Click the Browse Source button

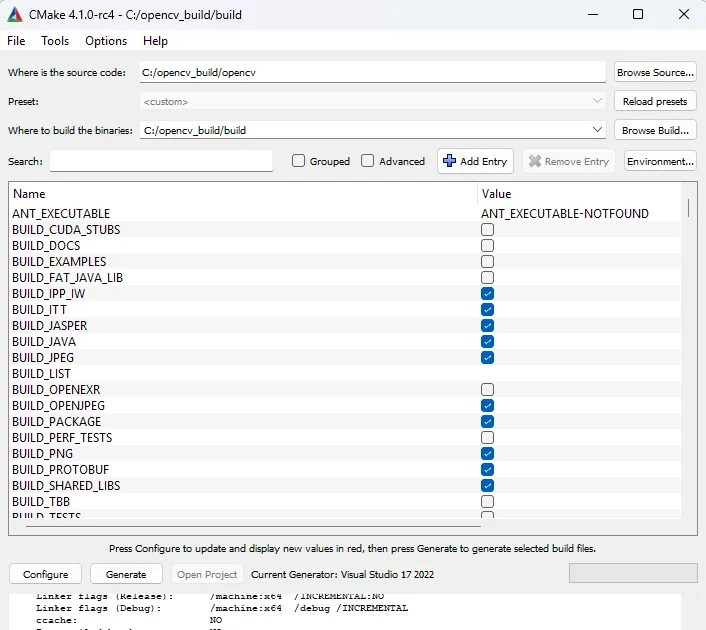[655, 72]
